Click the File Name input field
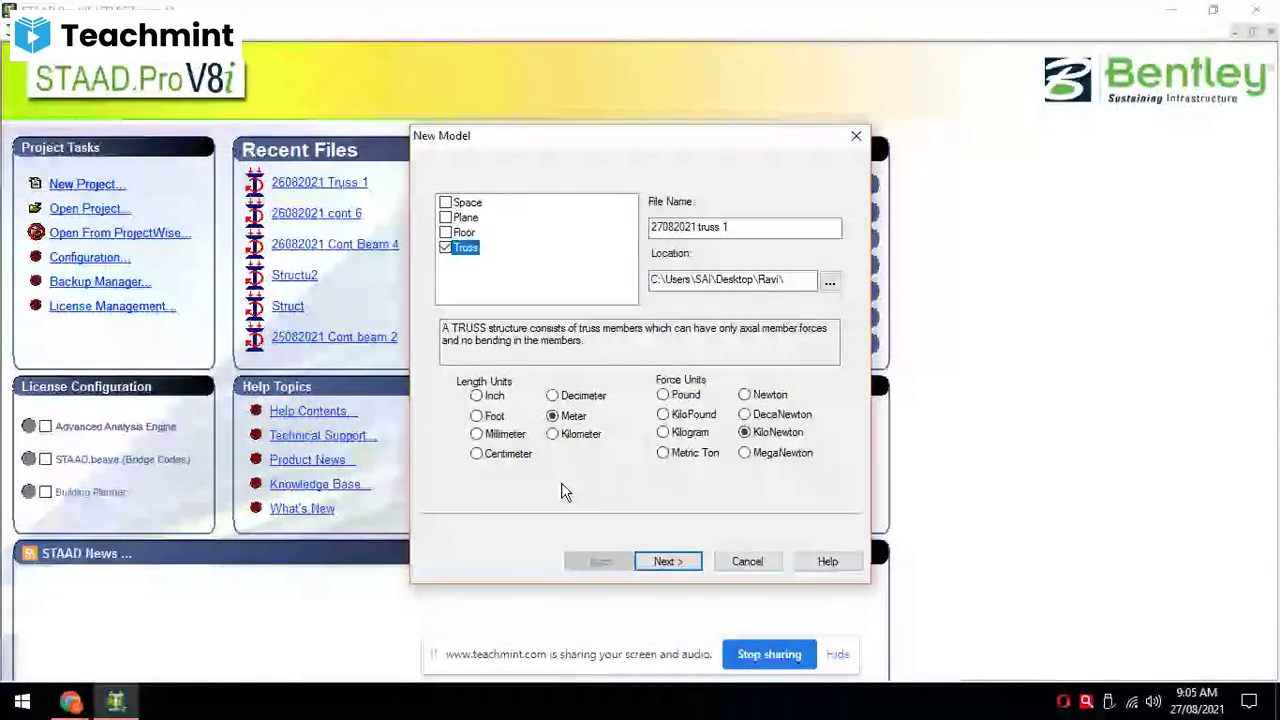 745,228
